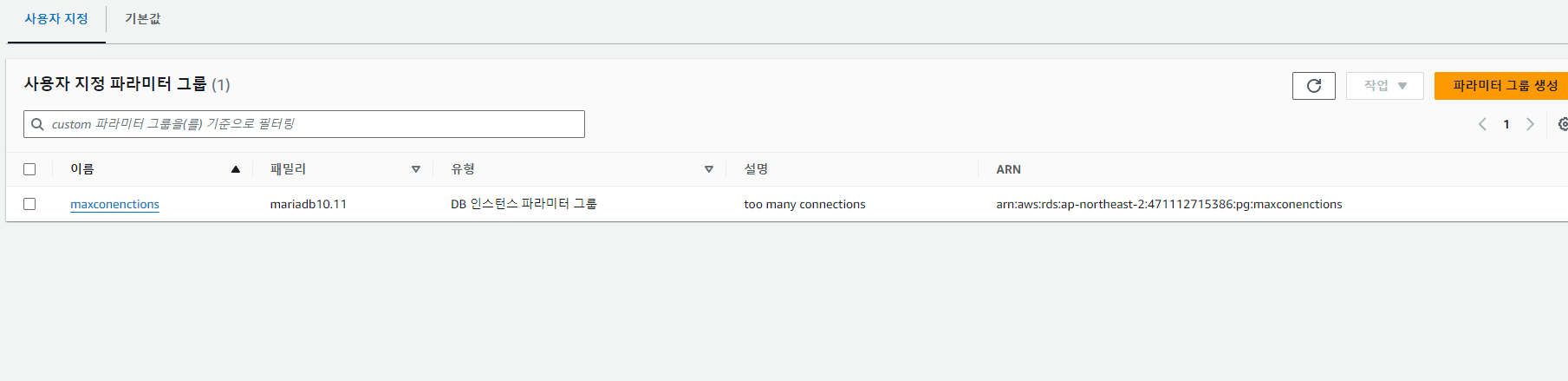Click 파라미터 그룹 생성 button
The image size is (1568, 381).
pyautogui.click(x=1504, y=86)
